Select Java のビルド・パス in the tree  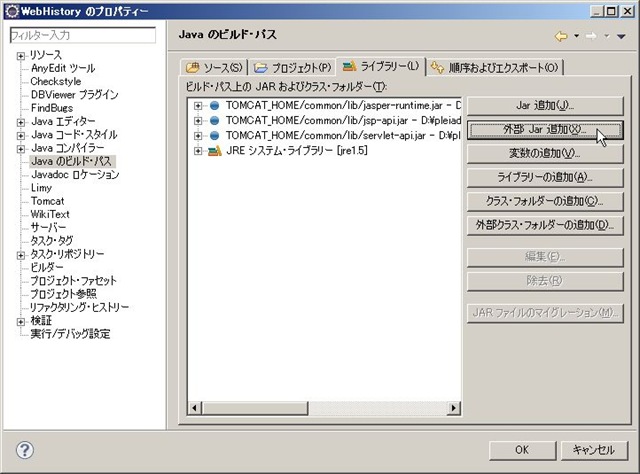[x=71, y=161]
